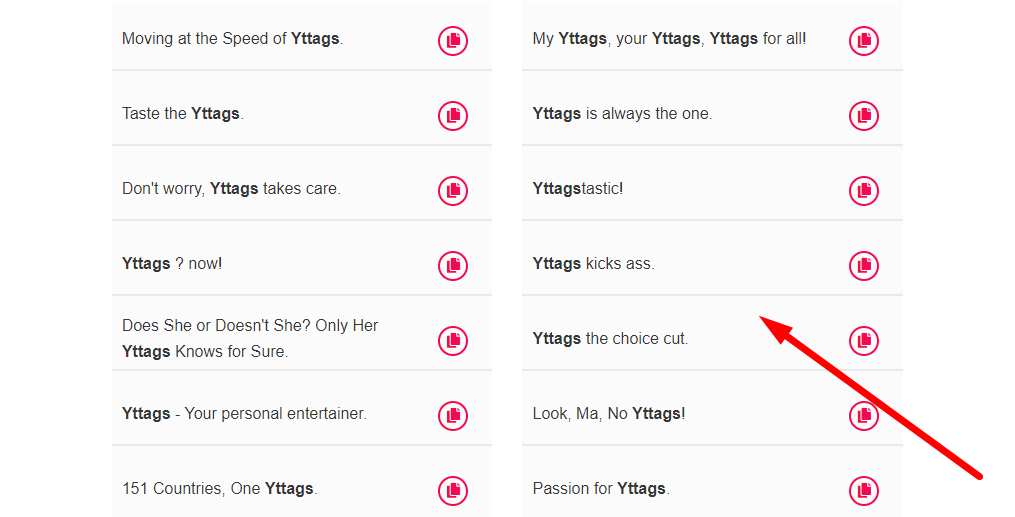Click the 'Taste the Yttags.' slogan text
Image resolution: width=1015 pixels, height=517 pixels.
[x=183, y=114]
